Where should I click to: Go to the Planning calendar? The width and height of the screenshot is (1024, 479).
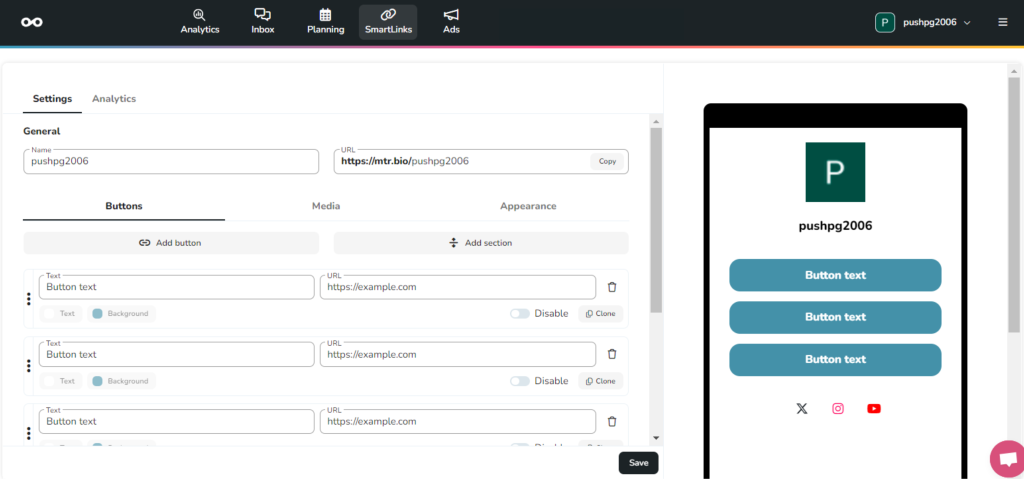pos(325,22)
